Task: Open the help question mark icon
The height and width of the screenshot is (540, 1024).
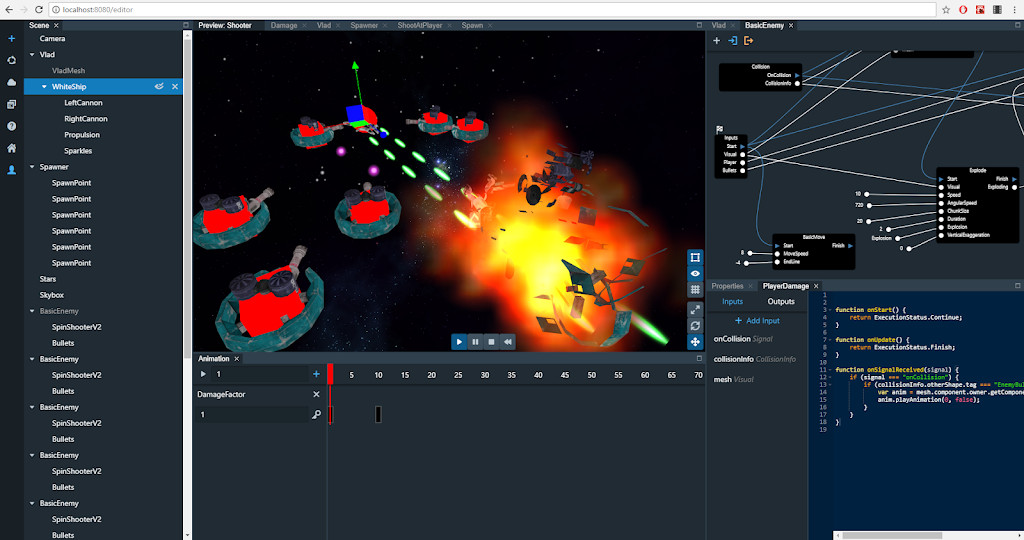Action: 11,126
